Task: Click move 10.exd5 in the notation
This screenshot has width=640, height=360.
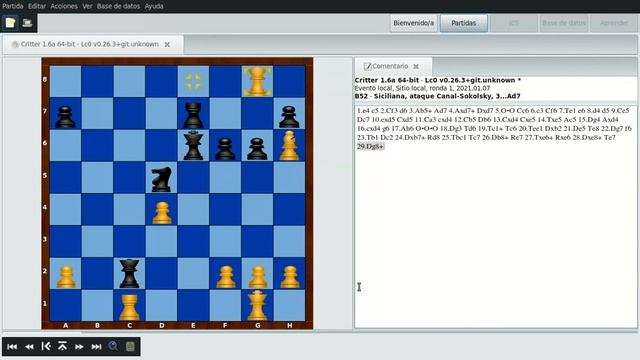Action: pyautogui.click(x=384, y=120)
